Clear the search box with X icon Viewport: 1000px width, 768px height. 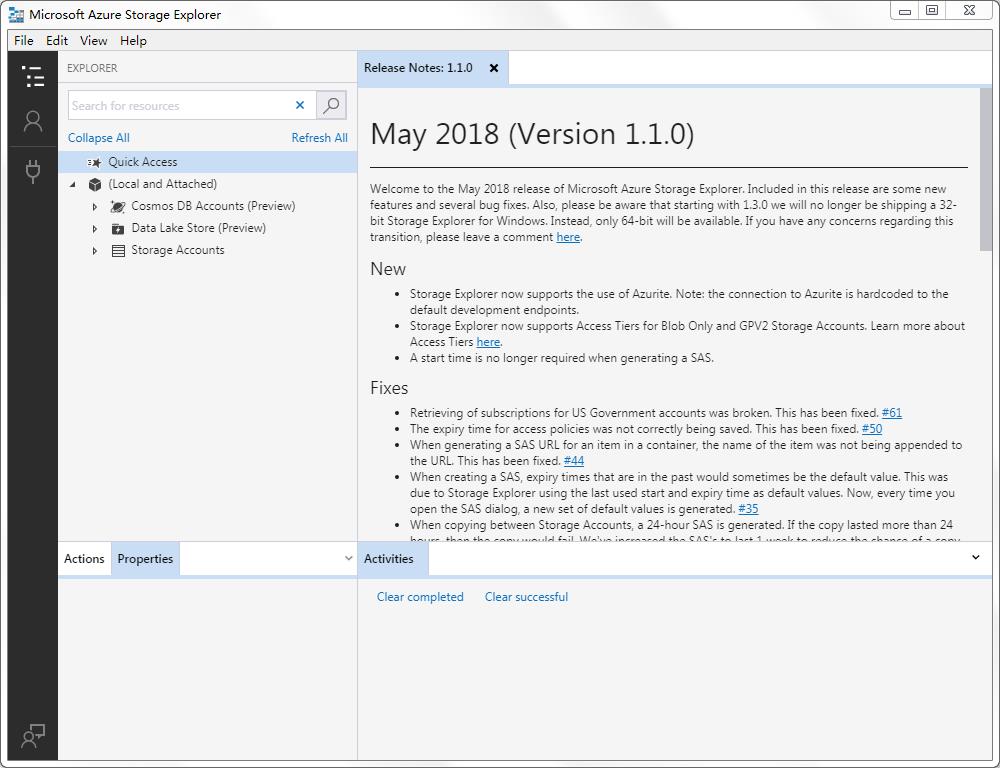coord(299,105)
